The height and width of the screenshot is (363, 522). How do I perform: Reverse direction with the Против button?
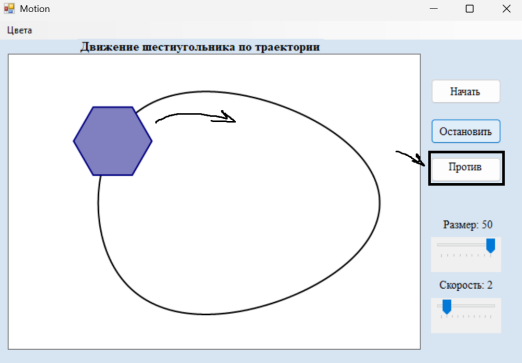(x=466, y=168)
